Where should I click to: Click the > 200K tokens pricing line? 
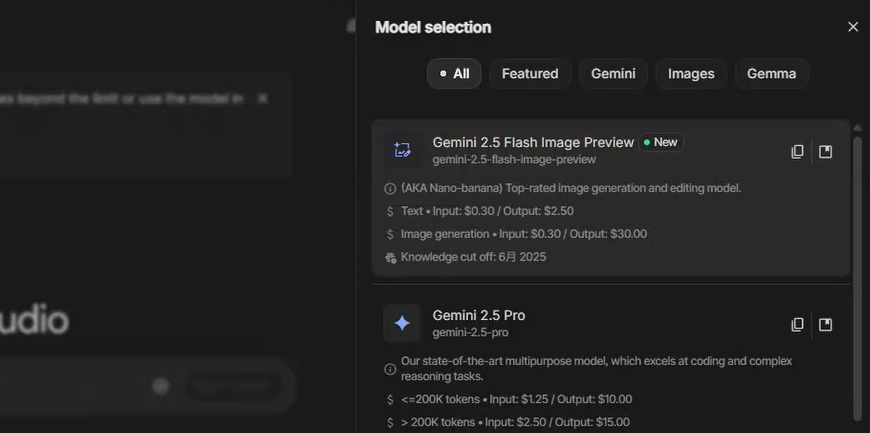pos(515,422)
